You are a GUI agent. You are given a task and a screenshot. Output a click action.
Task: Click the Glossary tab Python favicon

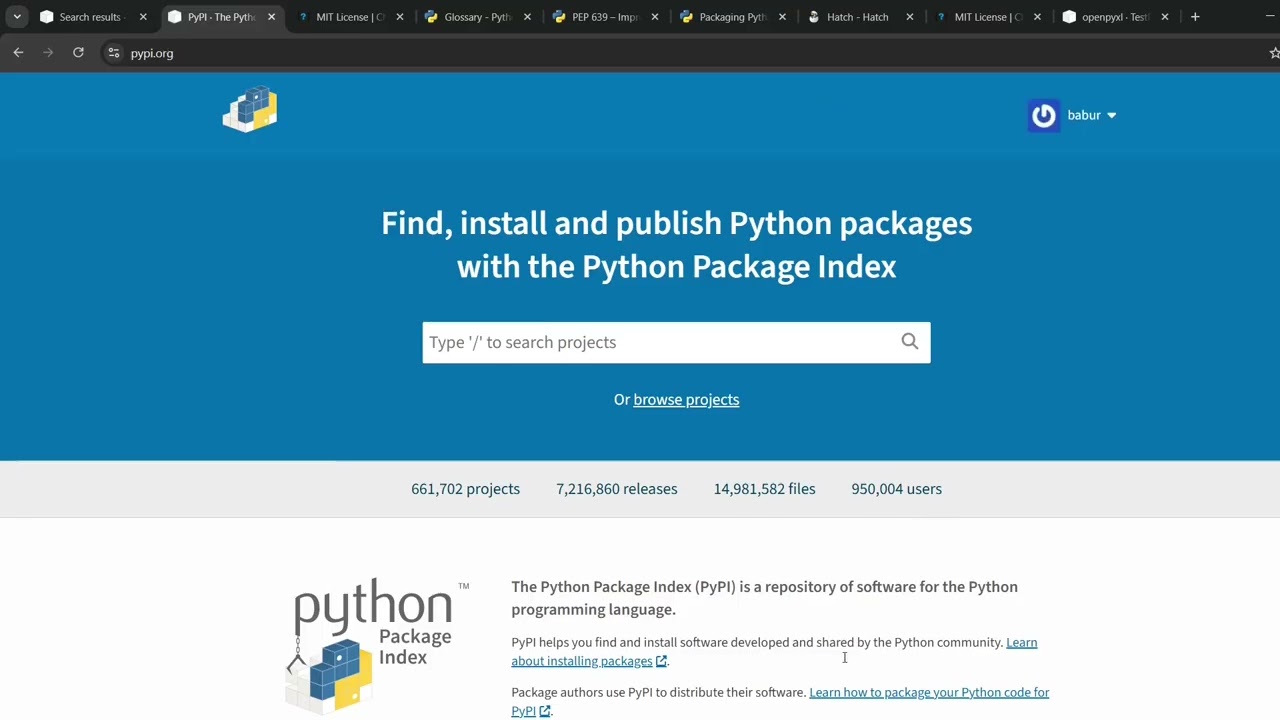pyautogui.click(x=431, y=17)
